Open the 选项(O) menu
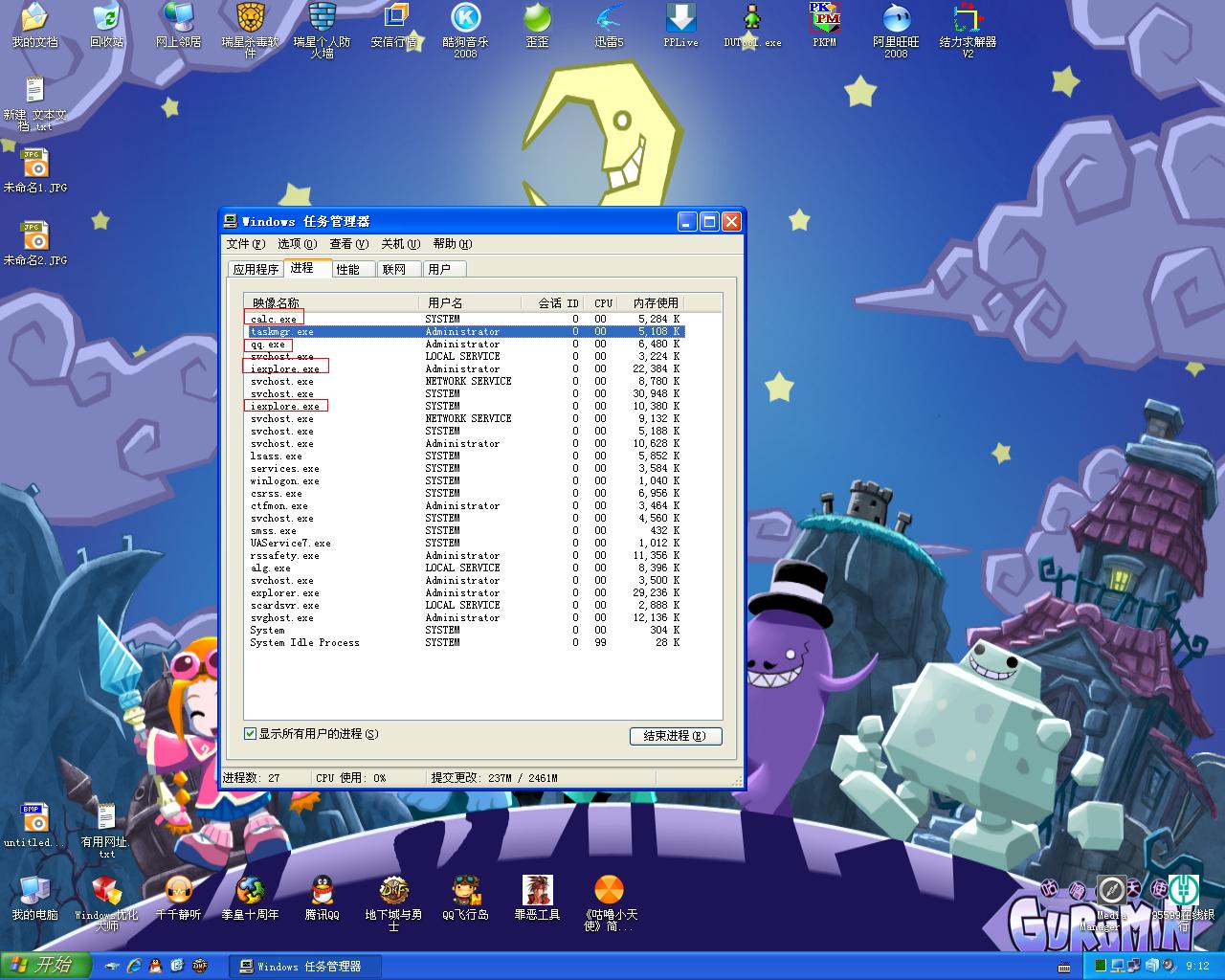 pyautogui.click(x=297, y=244)
